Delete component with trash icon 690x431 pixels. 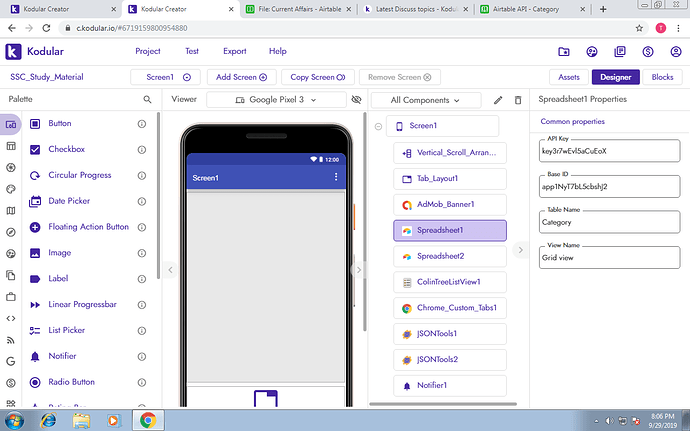(x=518, y=100)
